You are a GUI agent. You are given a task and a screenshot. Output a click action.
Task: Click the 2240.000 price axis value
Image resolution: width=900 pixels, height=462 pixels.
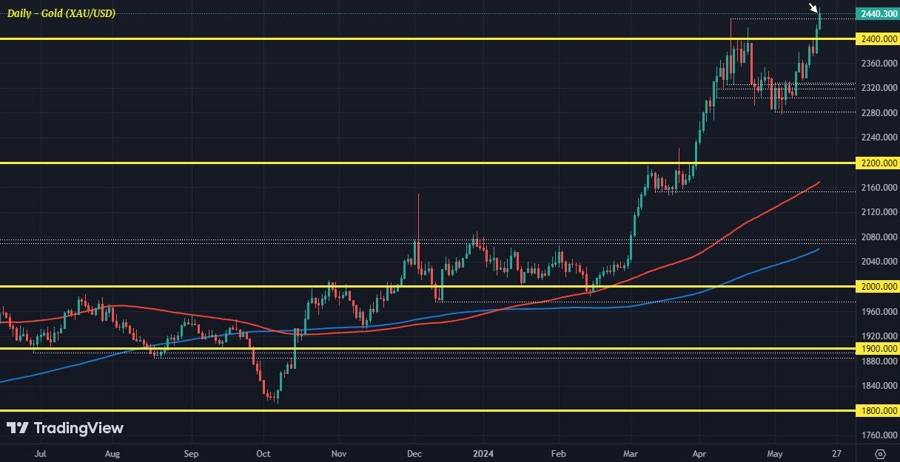[x=878, y=138]
